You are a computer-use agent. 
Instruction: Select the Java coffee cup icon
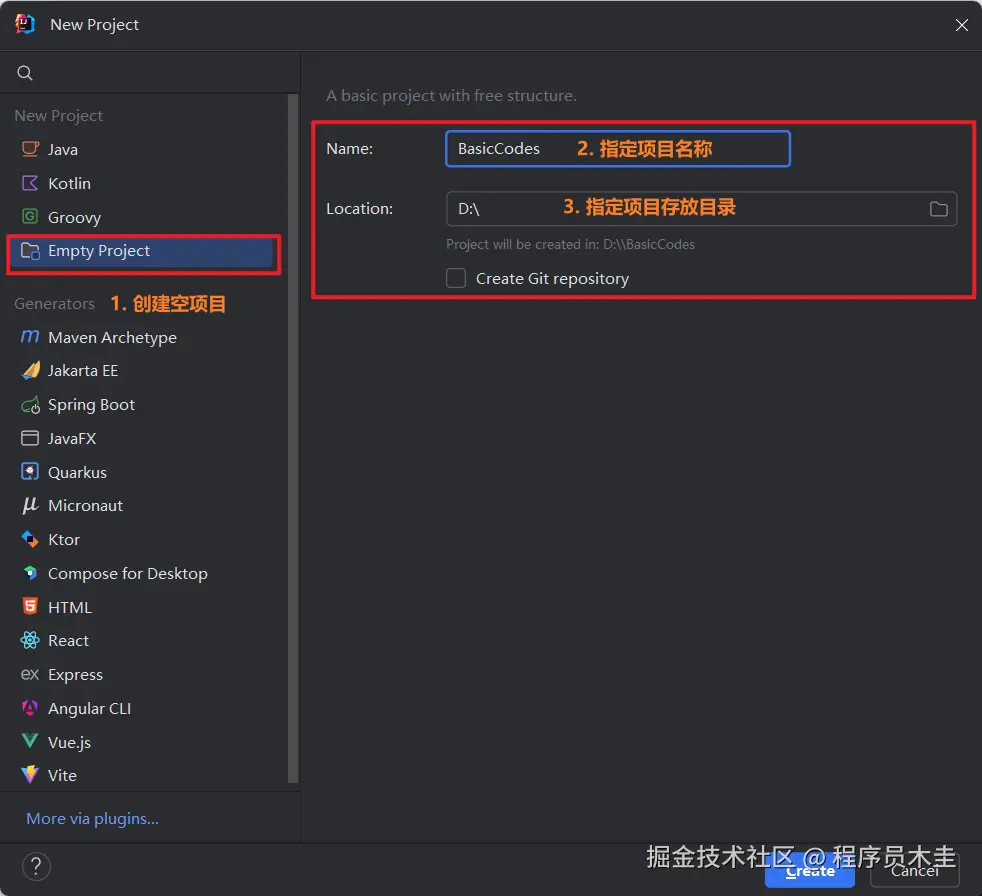[x=30, y=149]
